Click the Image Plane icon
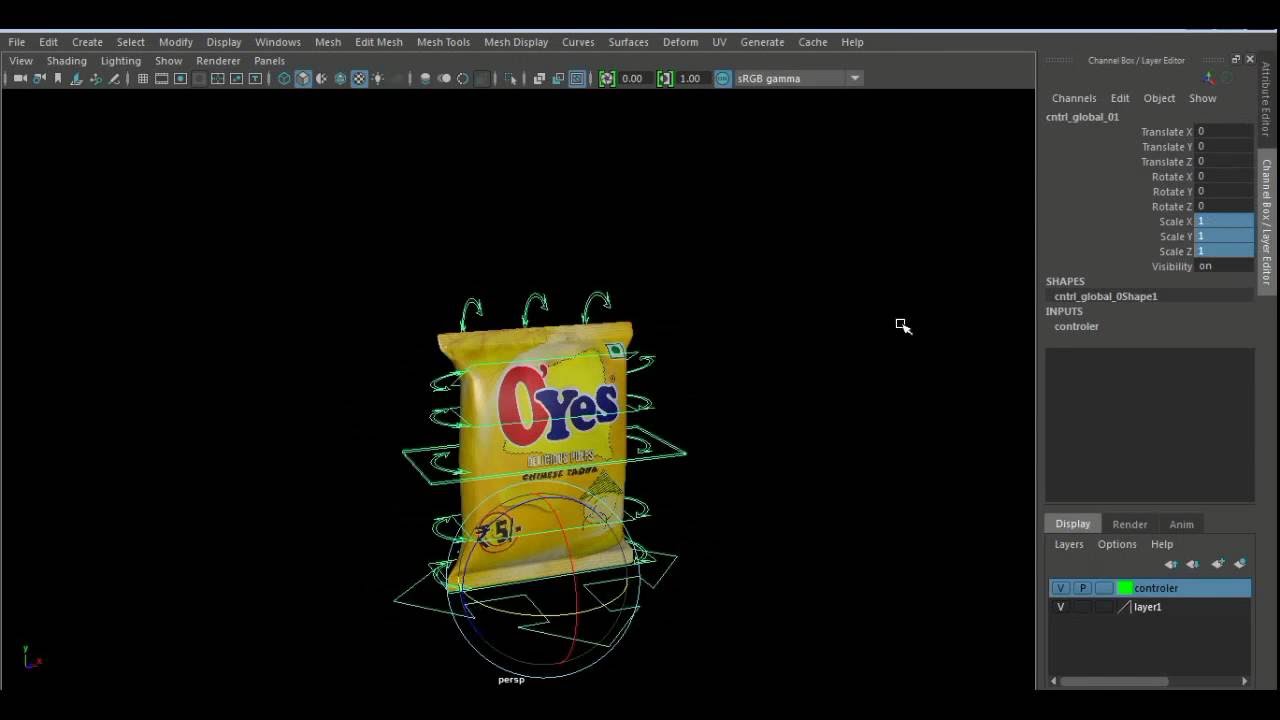This screenshot has width=1280, height=720. tap(76, 78)
